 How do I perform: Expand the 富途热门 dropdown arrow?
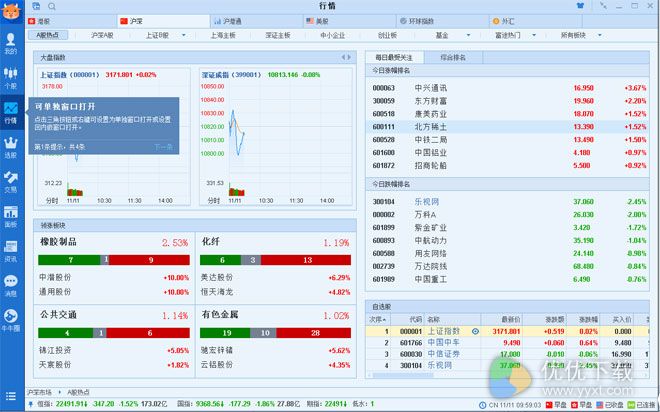pyautogui.click(x=534, y=35)
